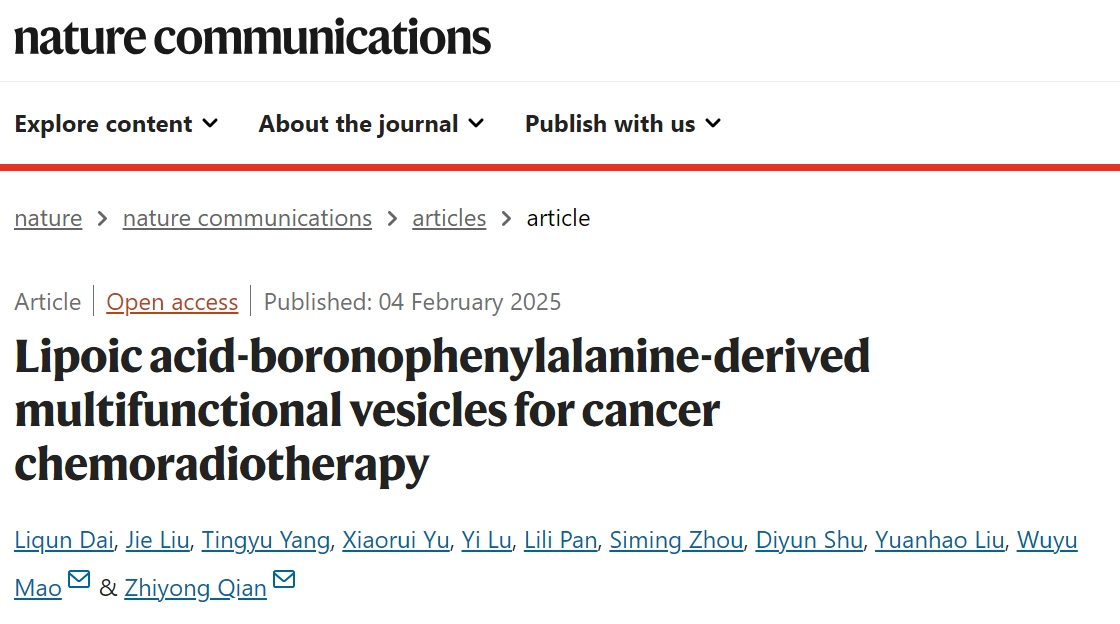
Task: Click the Open access link
Action: tap(172, 302)
